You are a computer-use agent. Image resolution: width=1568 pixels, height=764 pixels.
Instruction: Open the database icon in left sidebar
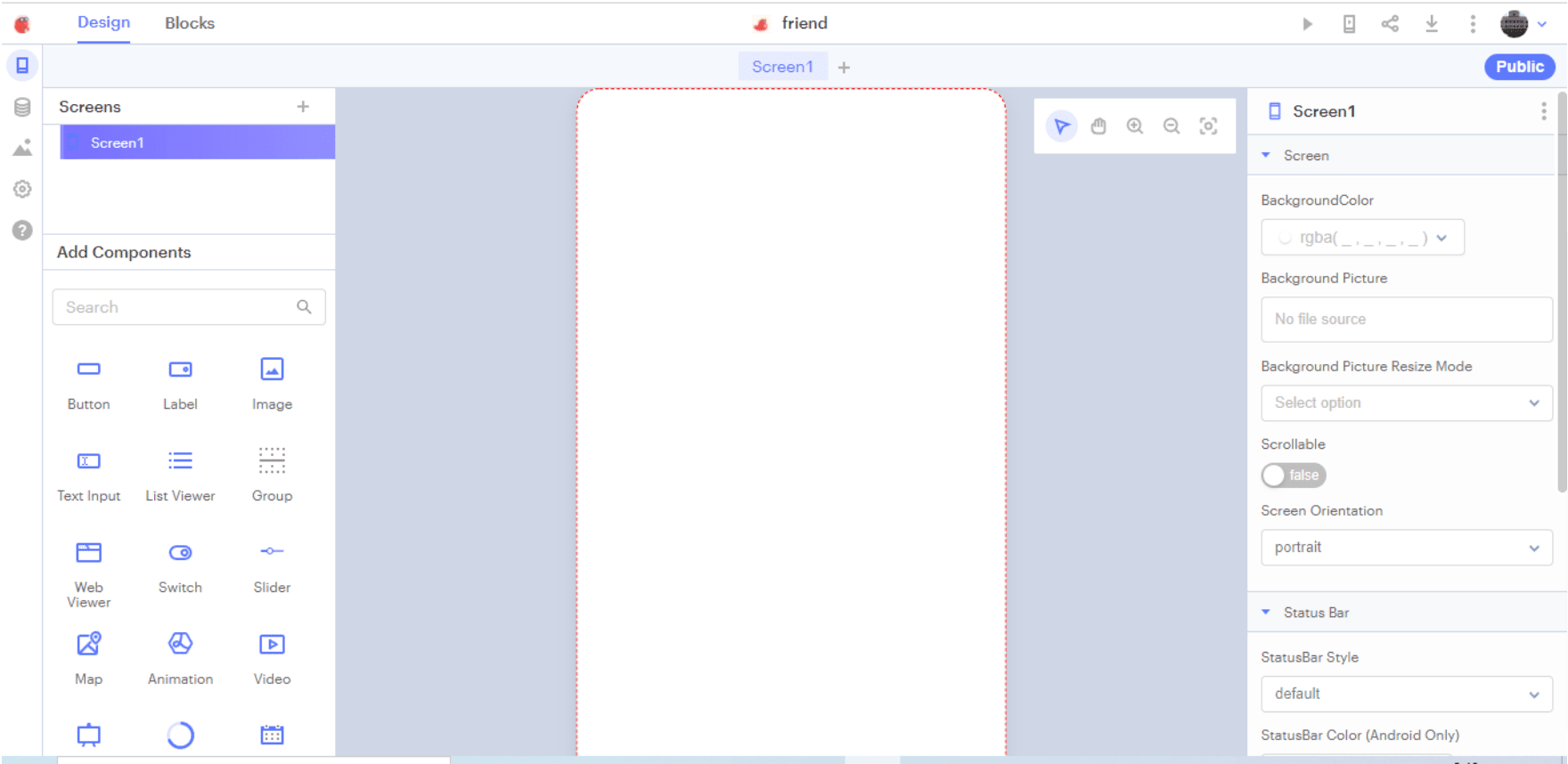pos(22,107)
